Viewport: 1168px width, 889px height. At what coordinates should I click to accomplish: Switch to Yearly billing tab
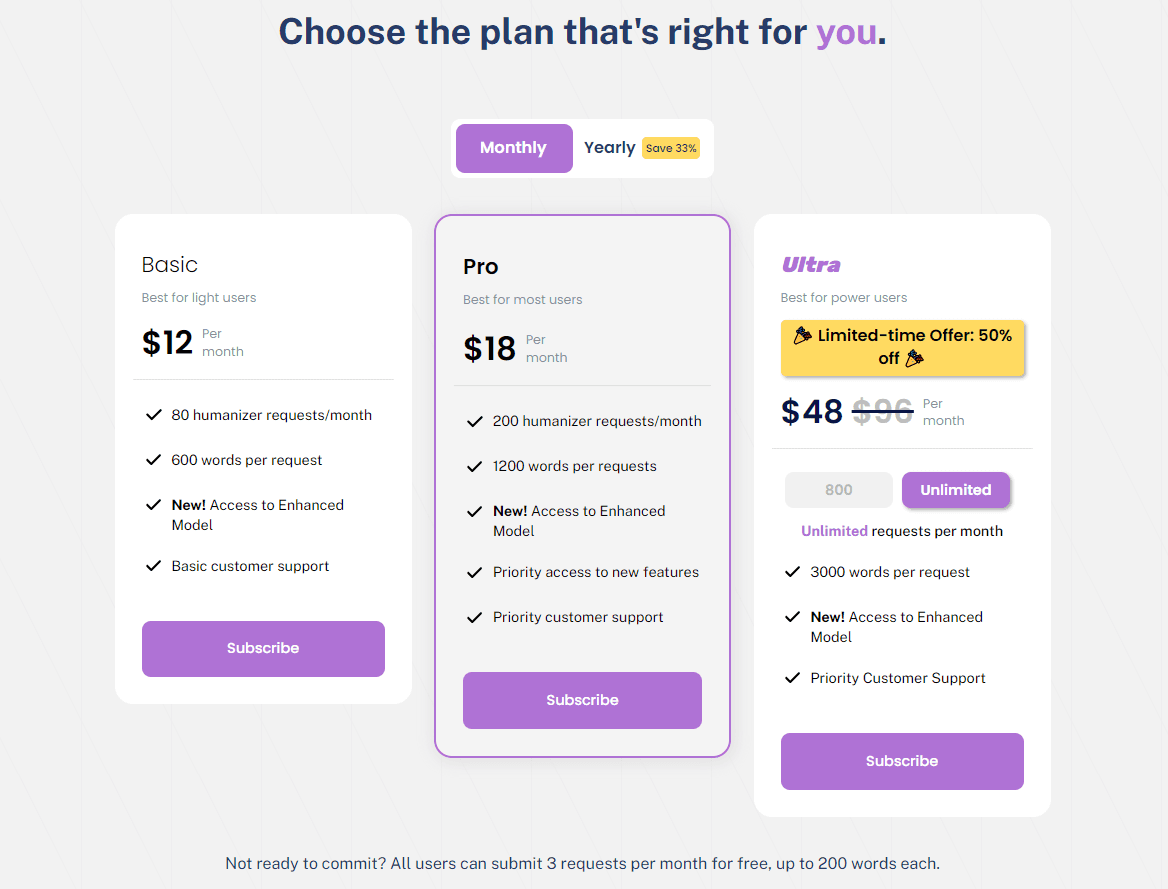pos(609,148)
